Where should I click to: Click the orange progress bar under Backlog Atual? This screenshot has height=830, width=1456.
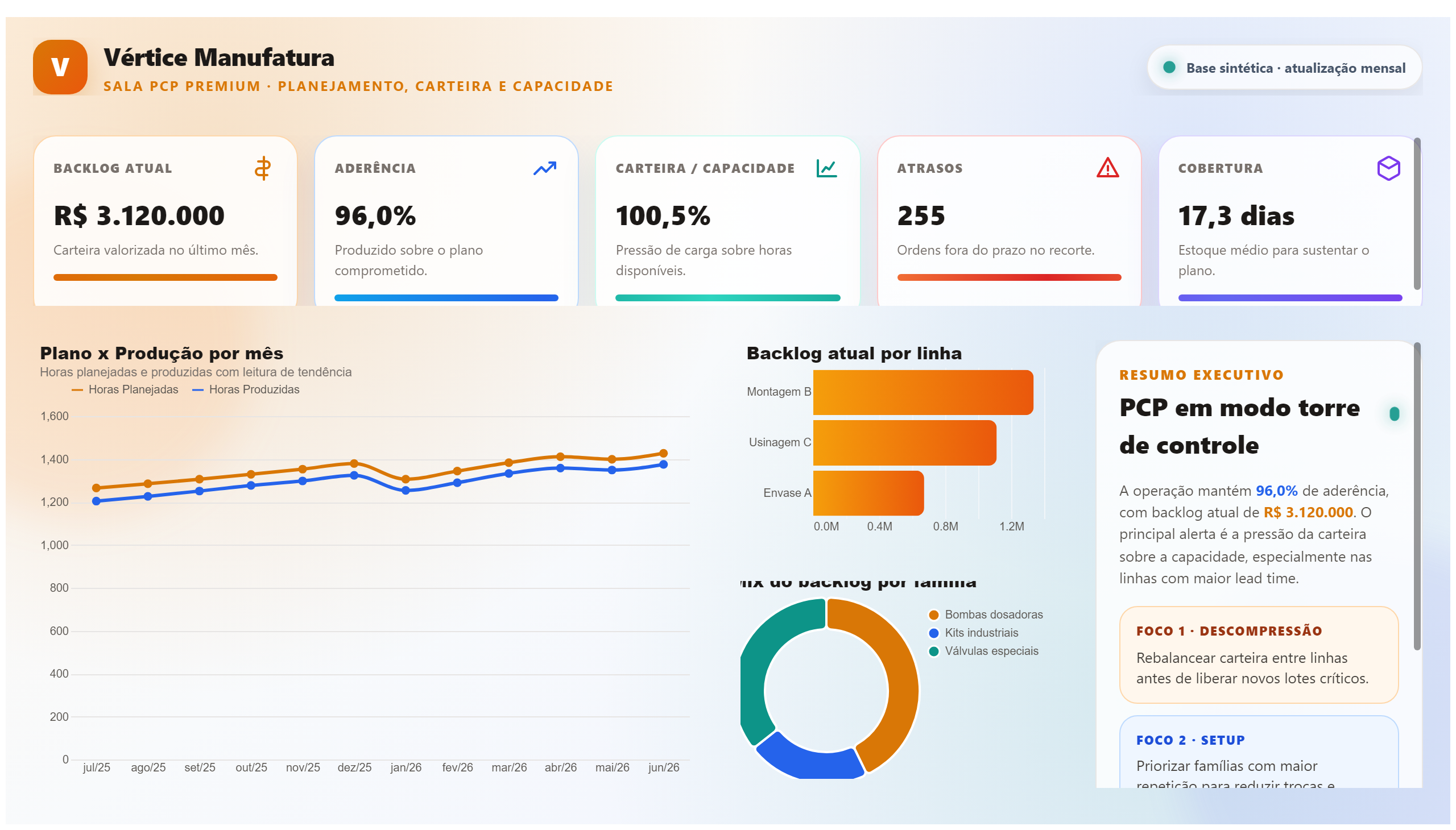(166, 277)
